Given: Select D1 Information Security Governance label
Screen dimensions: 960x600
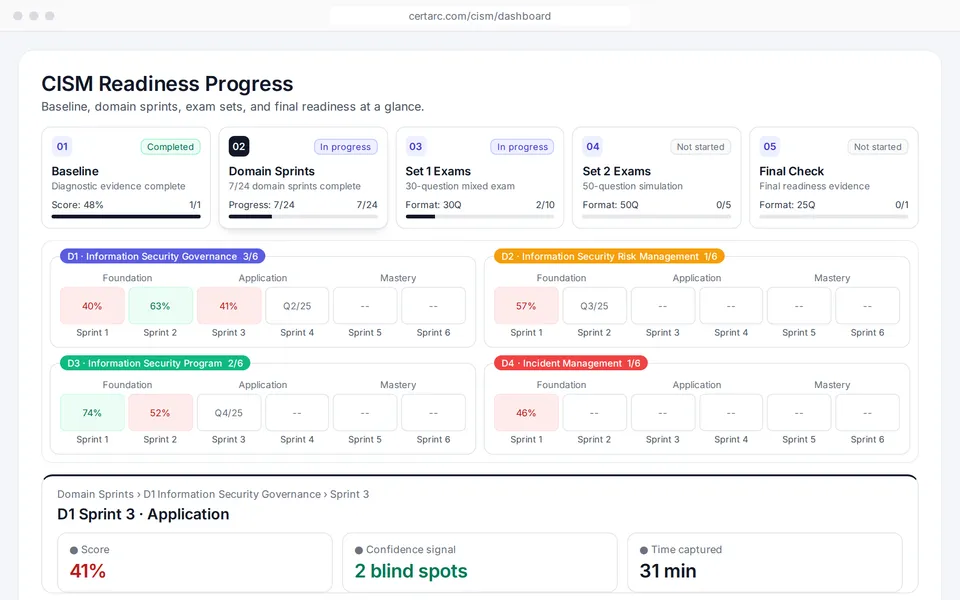Looking at the screenshot, I should pos(162,257).
